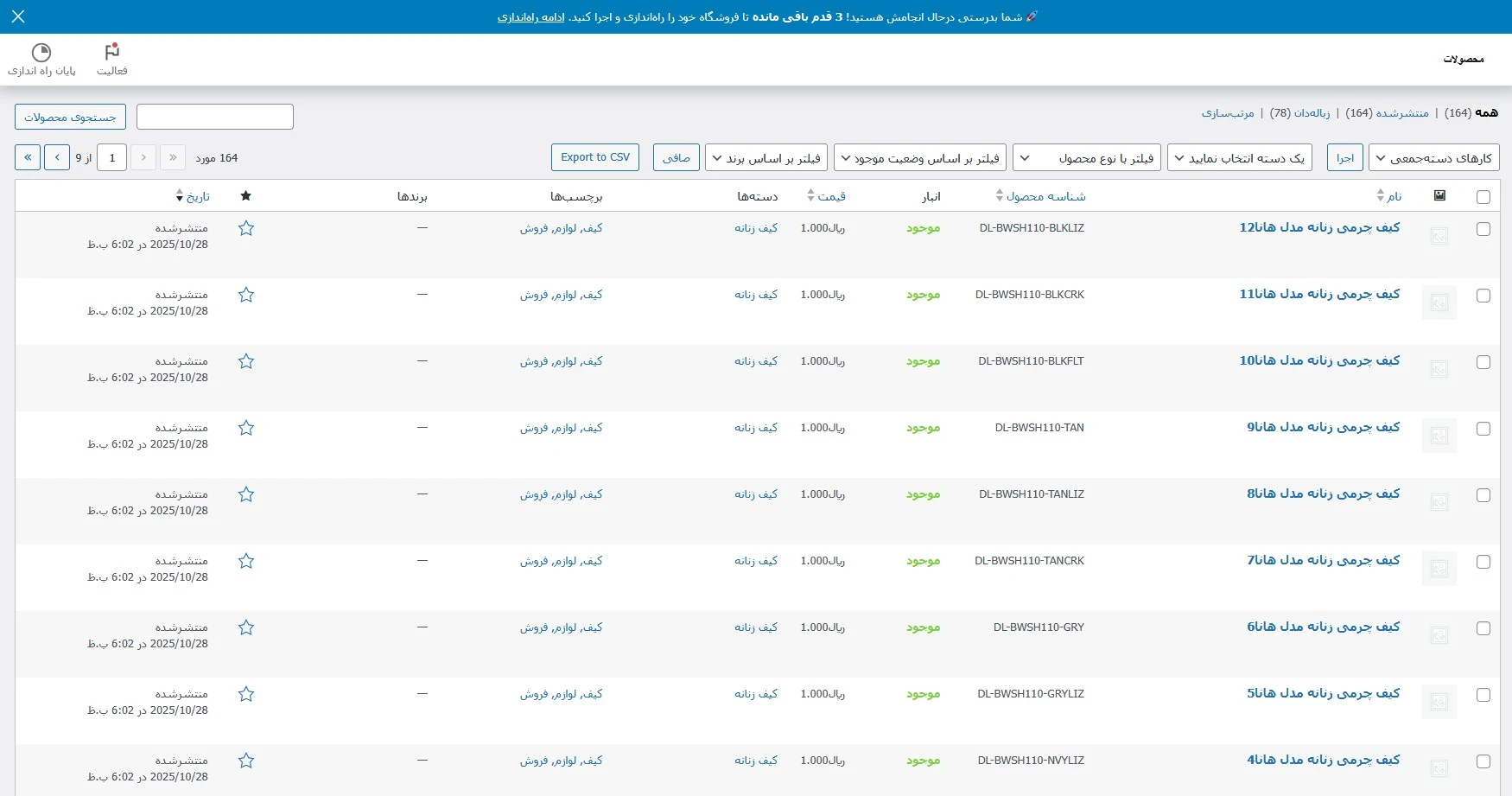1512x796 pixels.
Task: Star the product with SKU DL-BWSH110-BLKLIZ
Action: (246, 228)
